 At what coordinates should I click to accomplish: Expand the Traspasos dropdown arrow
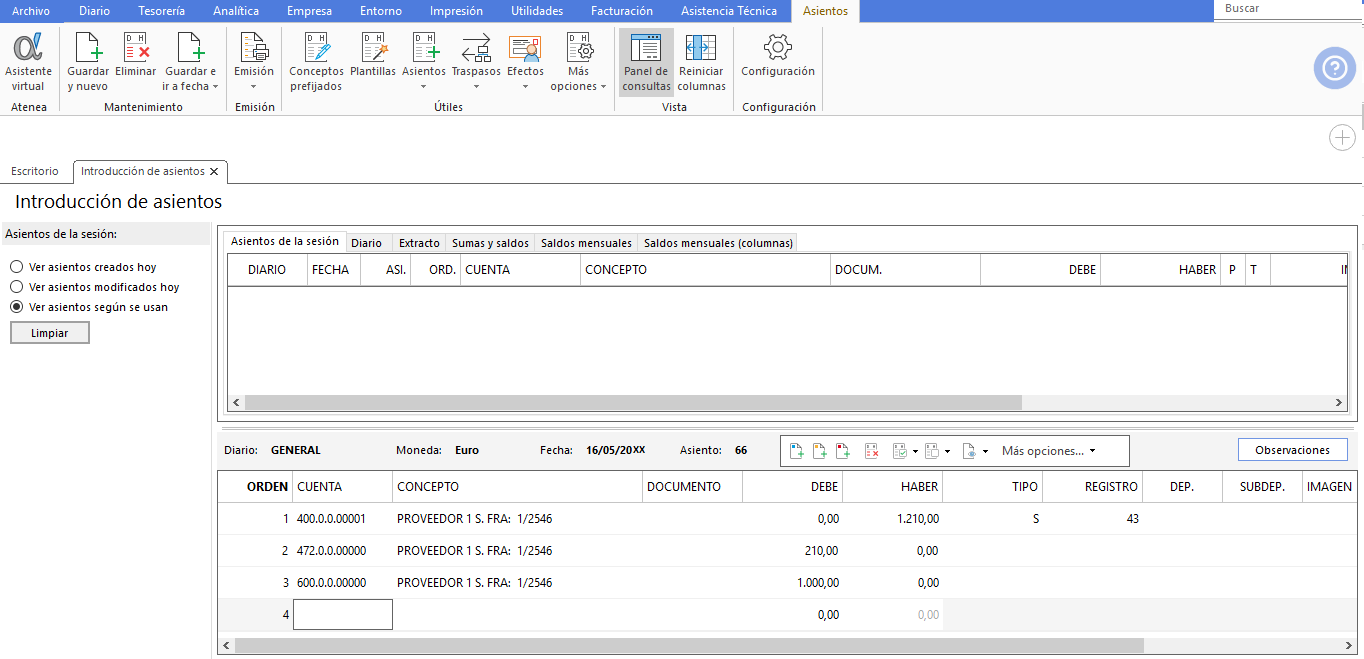tap(476, 87)
